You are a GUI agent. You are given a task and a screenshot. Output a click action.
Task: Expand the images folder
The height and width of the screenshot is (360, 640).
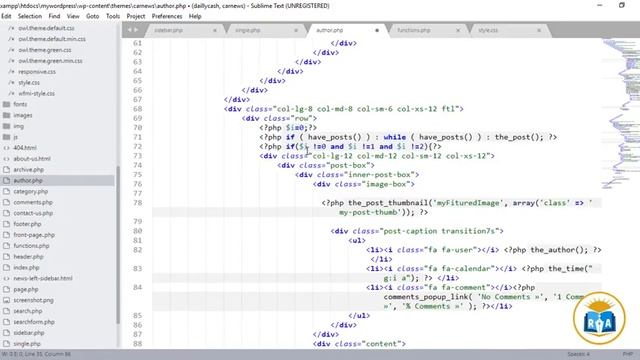click(23, 116)
